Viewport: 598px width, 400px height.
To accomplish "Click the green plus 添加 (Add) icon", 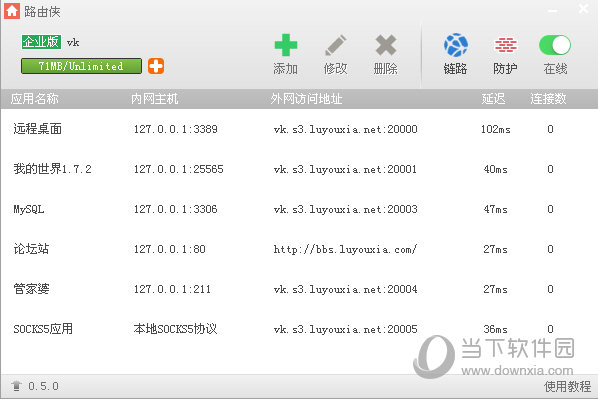I will (x=286, y=45).
